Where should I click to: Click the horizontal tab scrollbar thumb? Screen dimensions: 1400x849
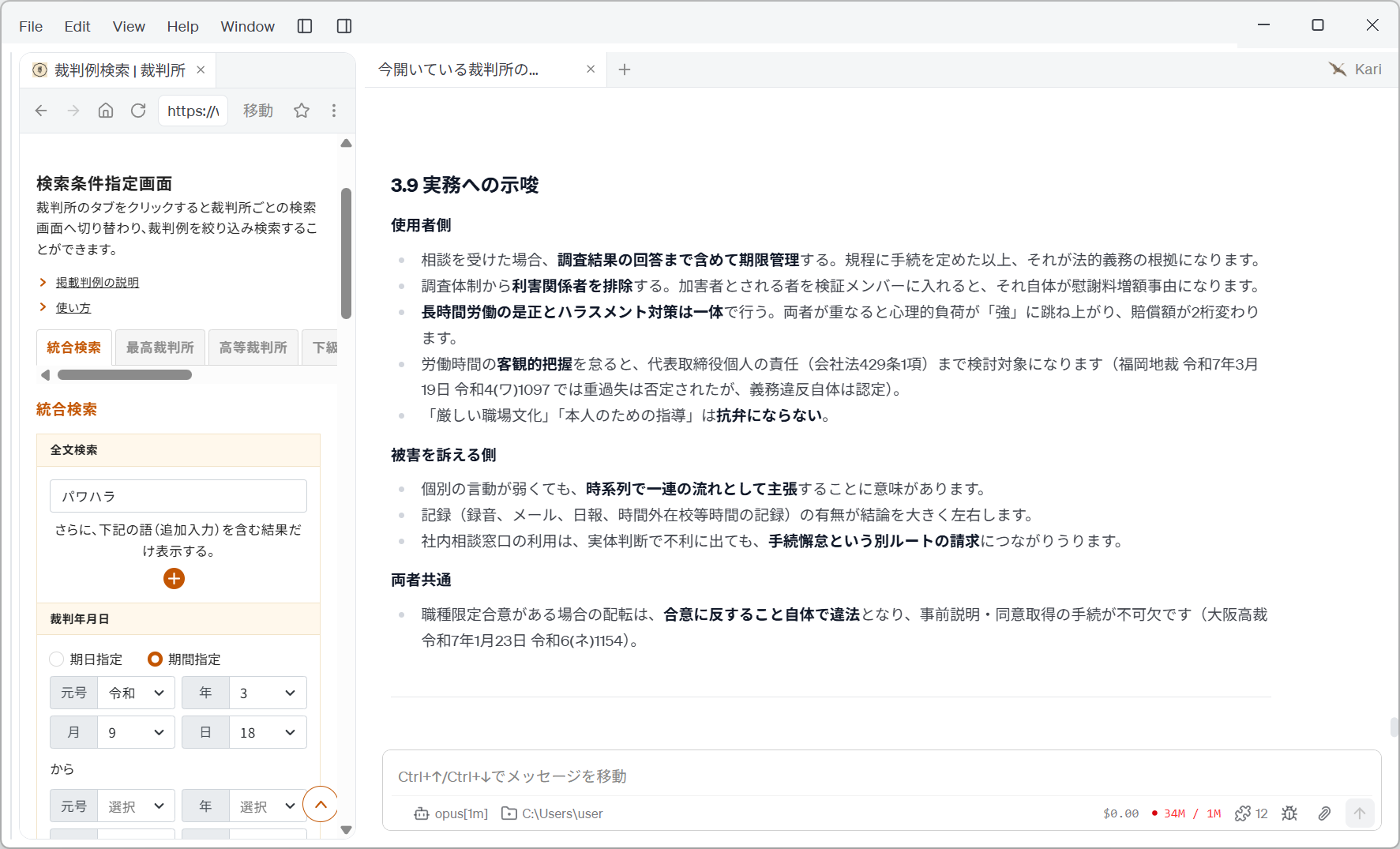point(125,375)
